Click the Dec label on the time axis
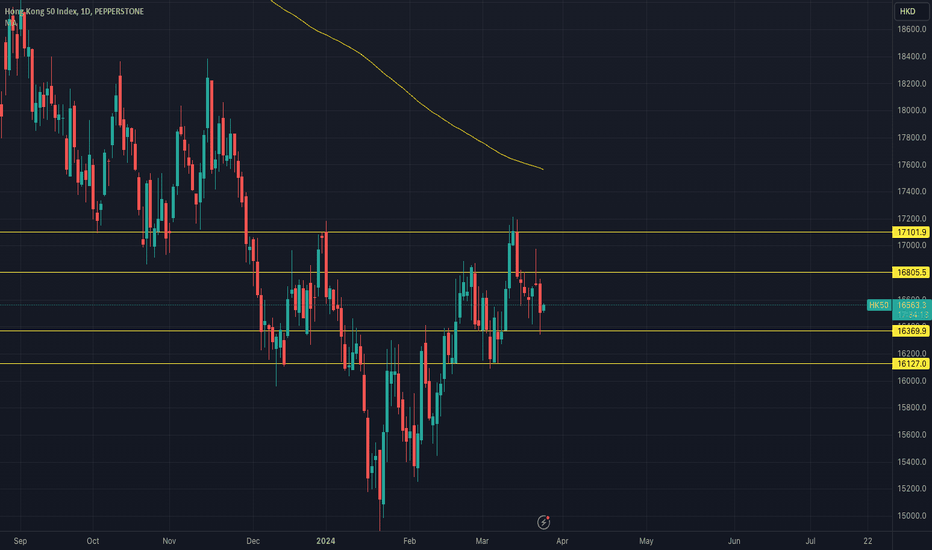 253,541
